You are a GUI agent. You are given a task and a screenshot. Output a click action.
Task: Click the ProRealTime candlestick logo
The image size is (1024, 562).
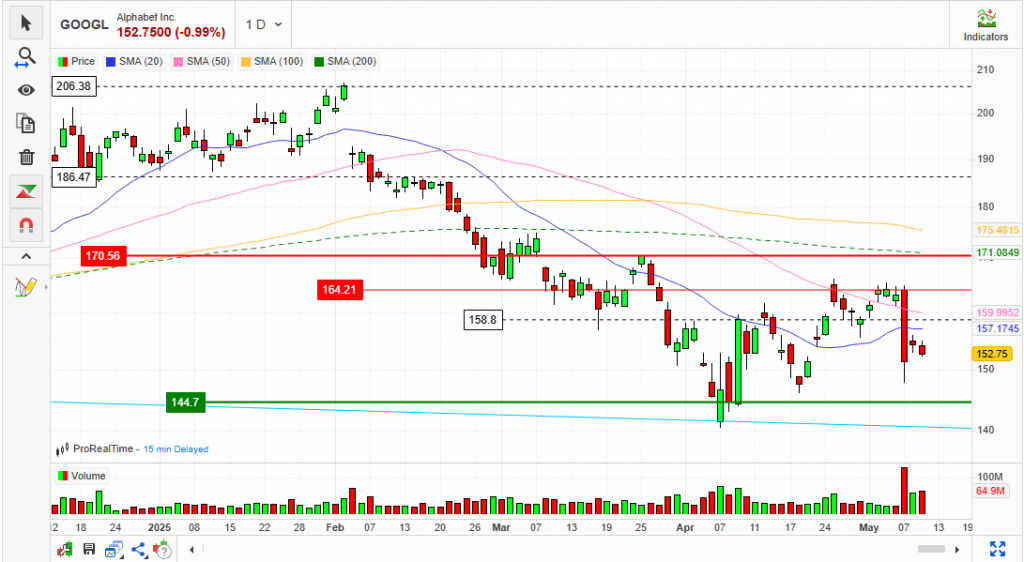pyautogui.click(x=62, y=449)
